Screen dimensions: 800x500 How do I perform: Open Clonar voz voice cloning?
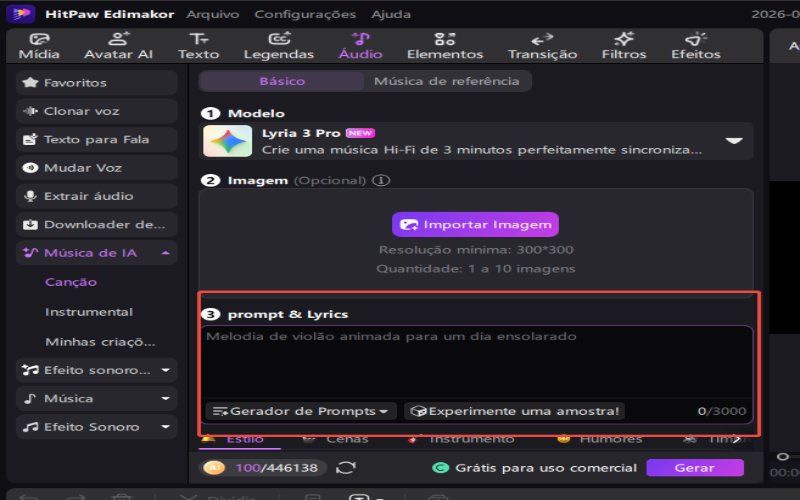point(97,111)
